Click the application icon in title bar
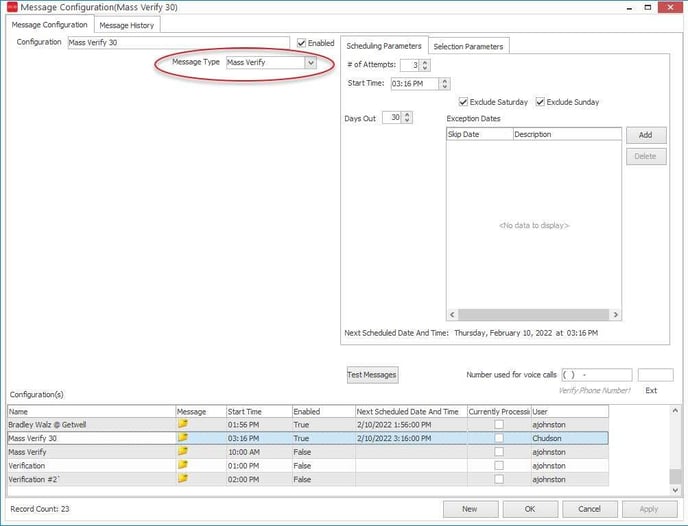This screenshot has height=526, width=688. coord(11,8)
